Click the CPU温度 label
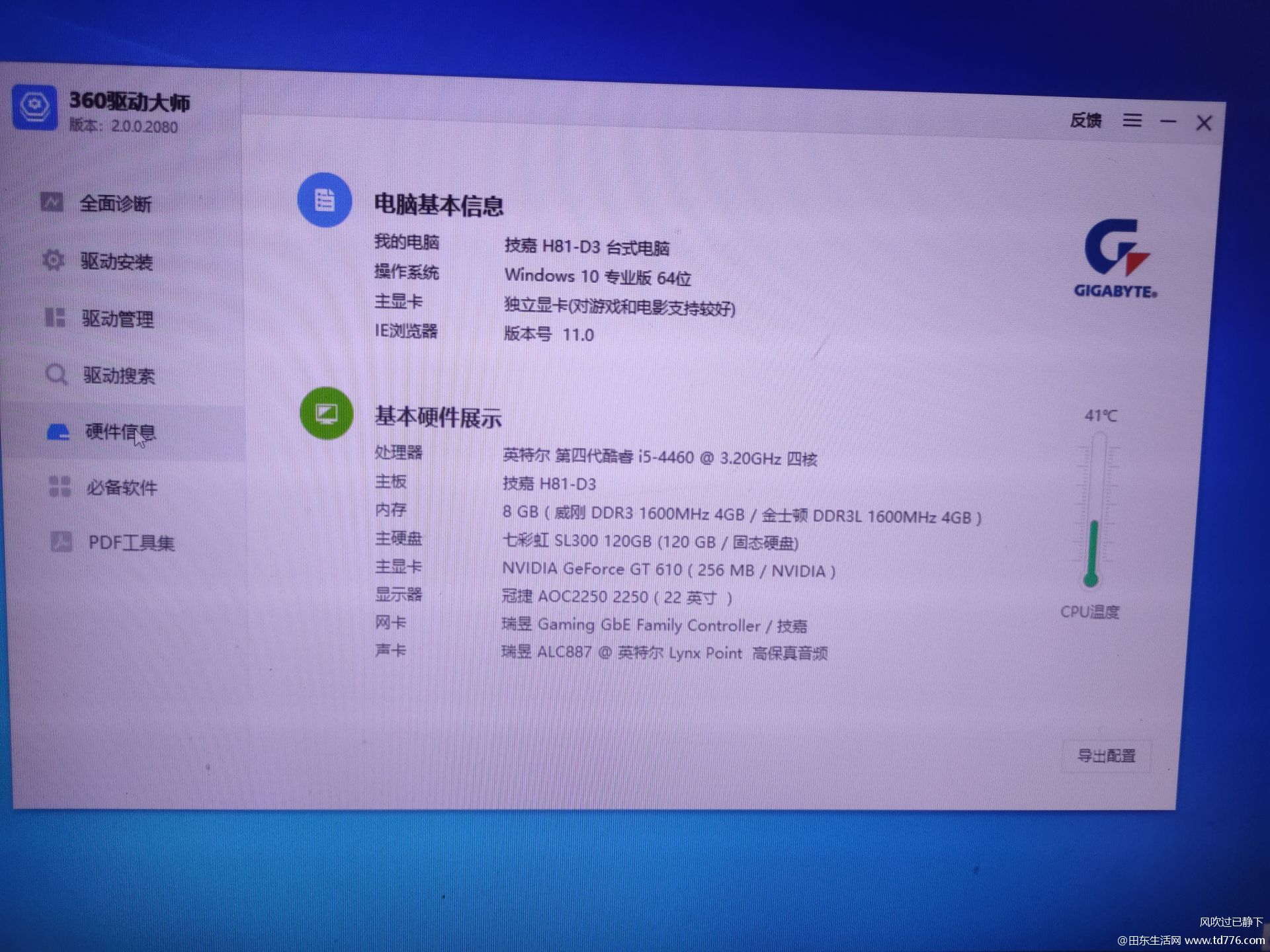Screen dimensions: 1270x952 1089,612
